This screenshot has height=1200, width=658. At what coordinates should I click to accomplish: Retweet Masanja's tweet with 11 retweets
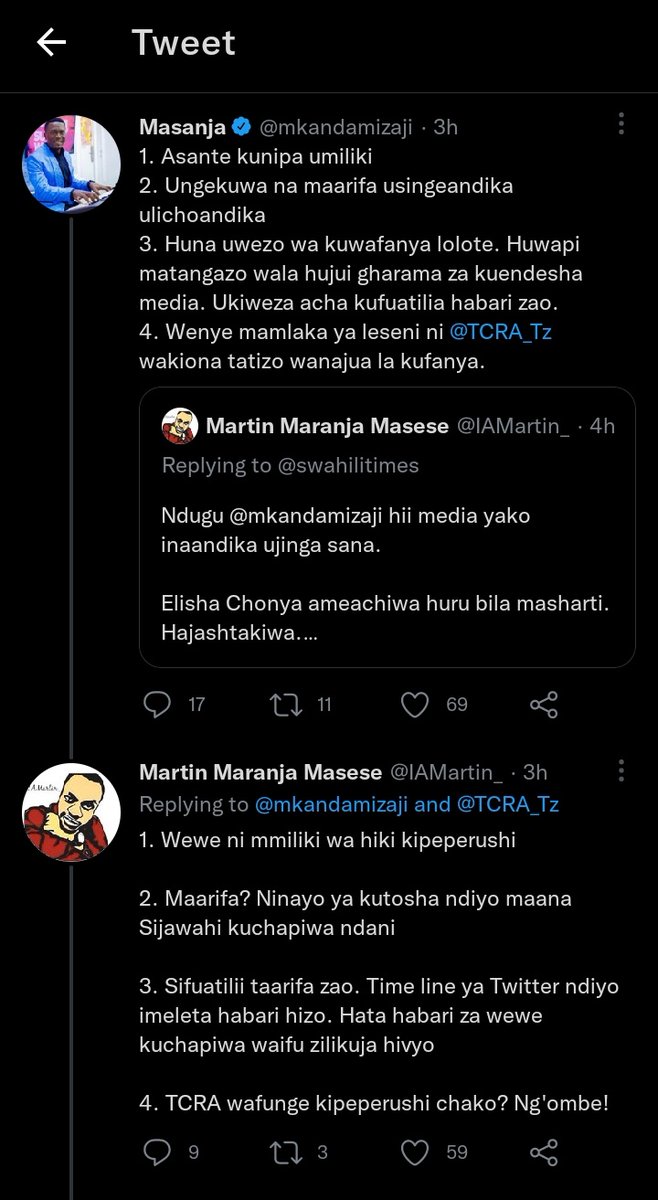pos(287,704)
